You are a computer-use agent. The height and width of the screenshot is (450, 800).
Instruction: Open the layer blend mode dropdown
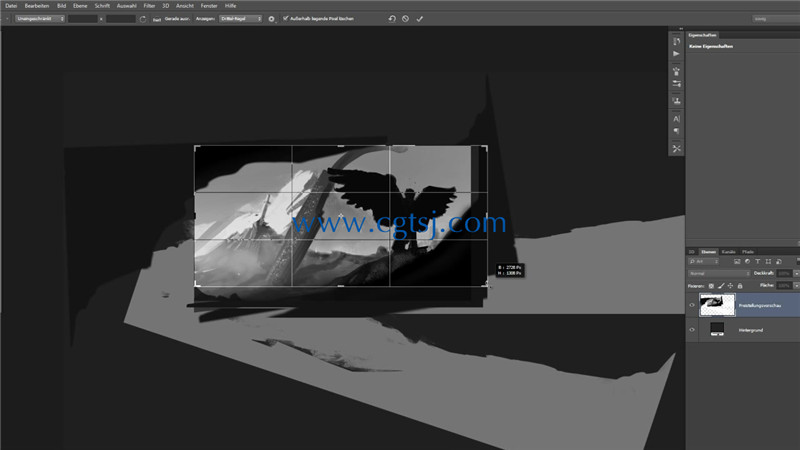tap(719, 273)
